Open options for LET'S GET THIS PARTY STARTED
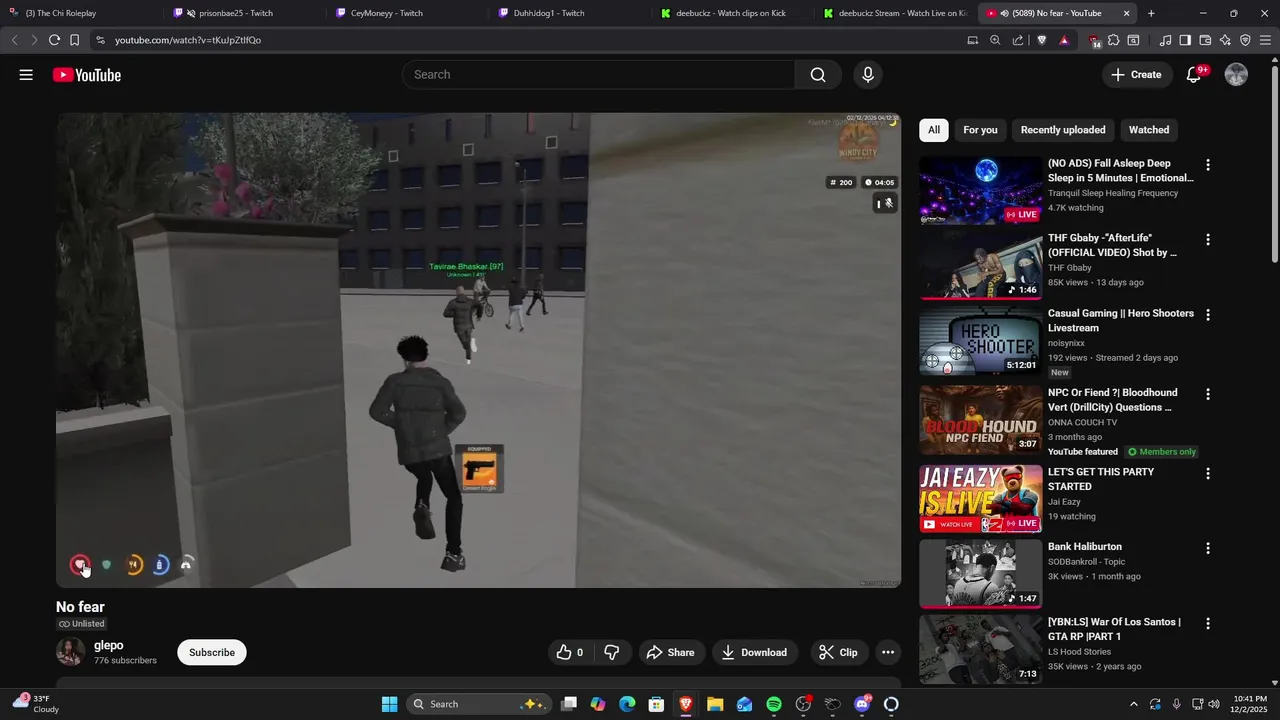The height and width of the screenshot is (720, 1280). [x=1208, y=473]
